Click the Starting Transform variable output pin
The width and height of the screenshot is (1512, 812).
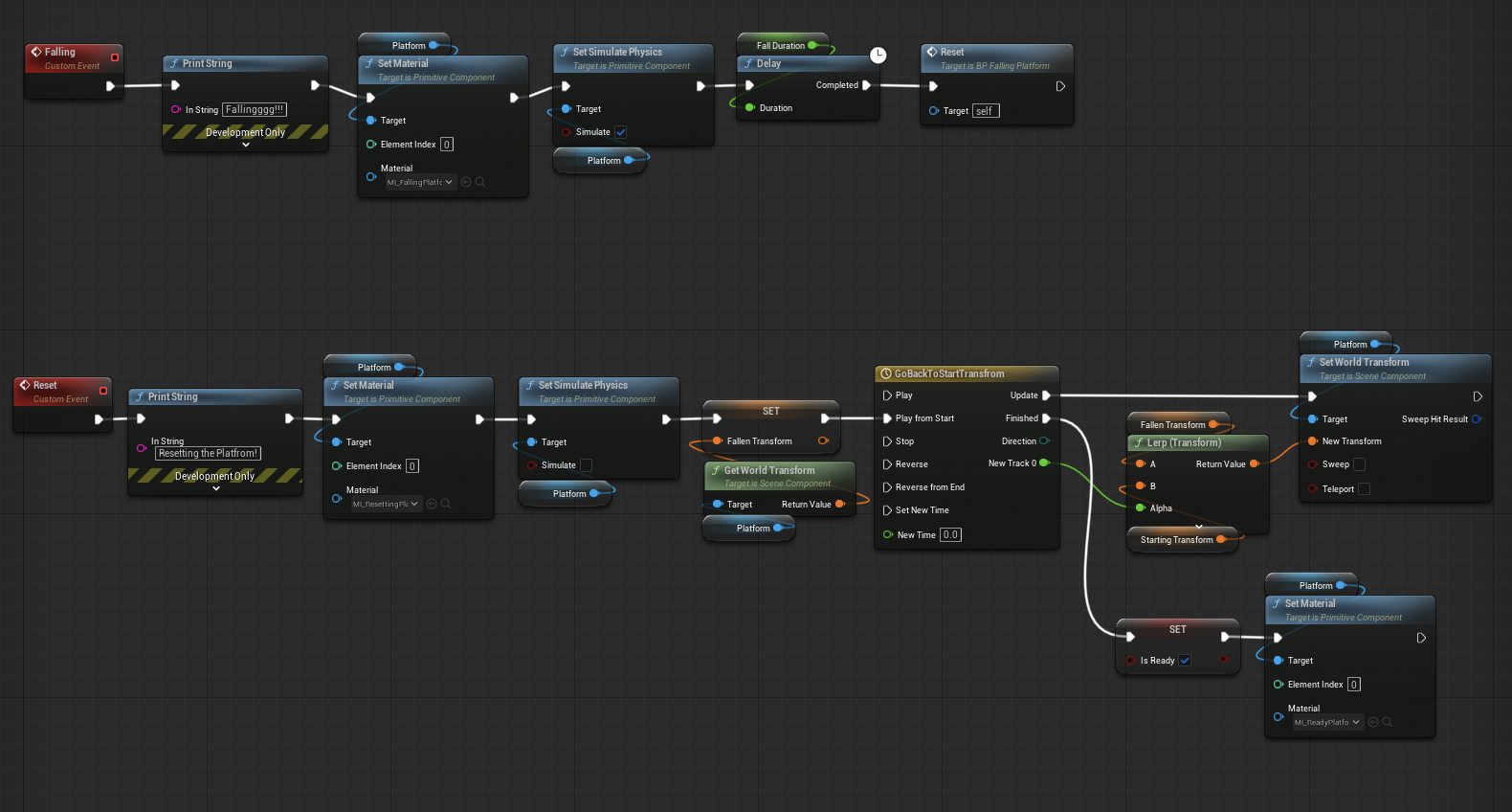1221,540
